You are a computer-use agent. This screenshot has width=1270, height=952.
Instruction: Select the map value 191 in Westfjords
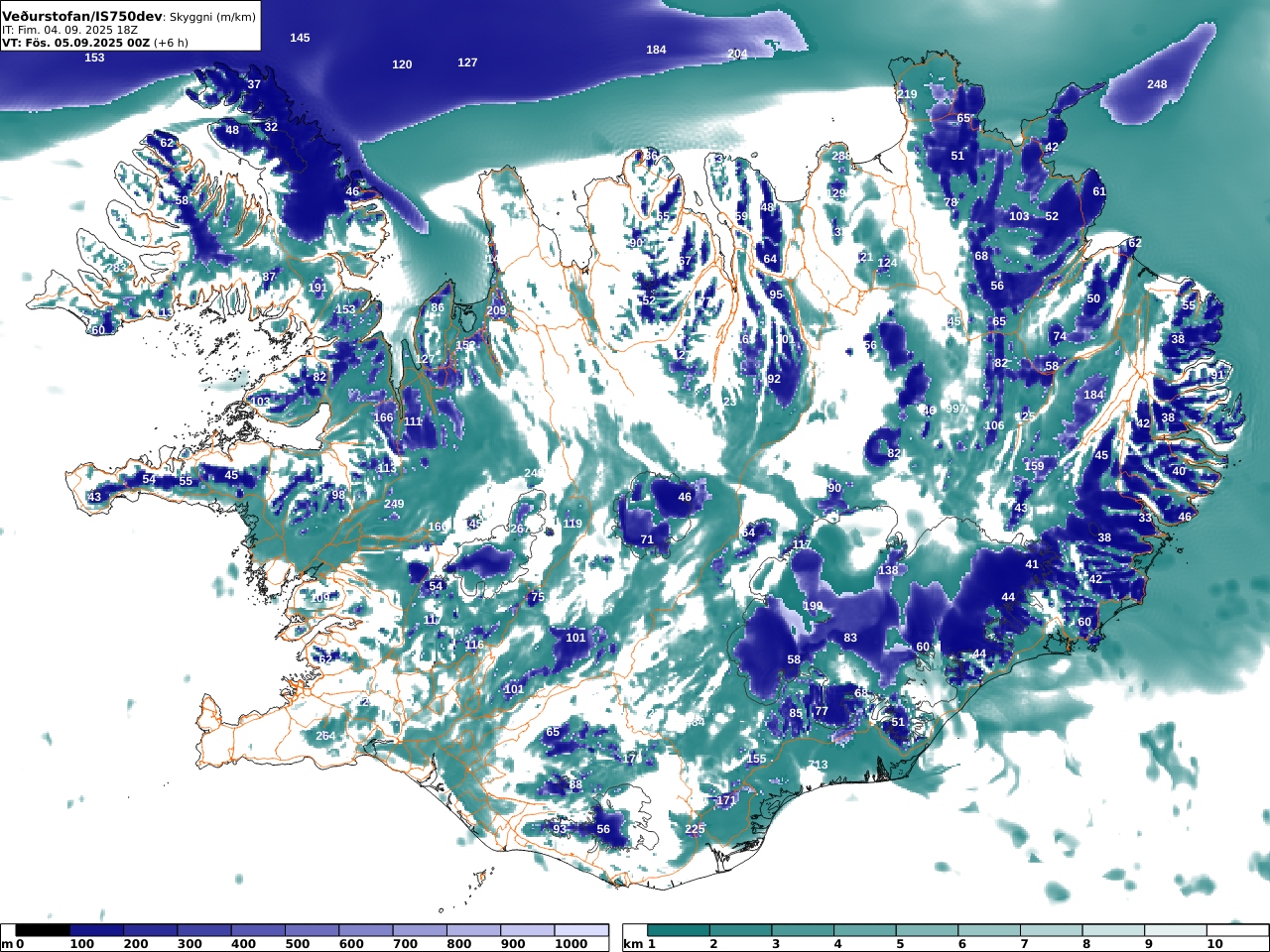pos(317,288)
